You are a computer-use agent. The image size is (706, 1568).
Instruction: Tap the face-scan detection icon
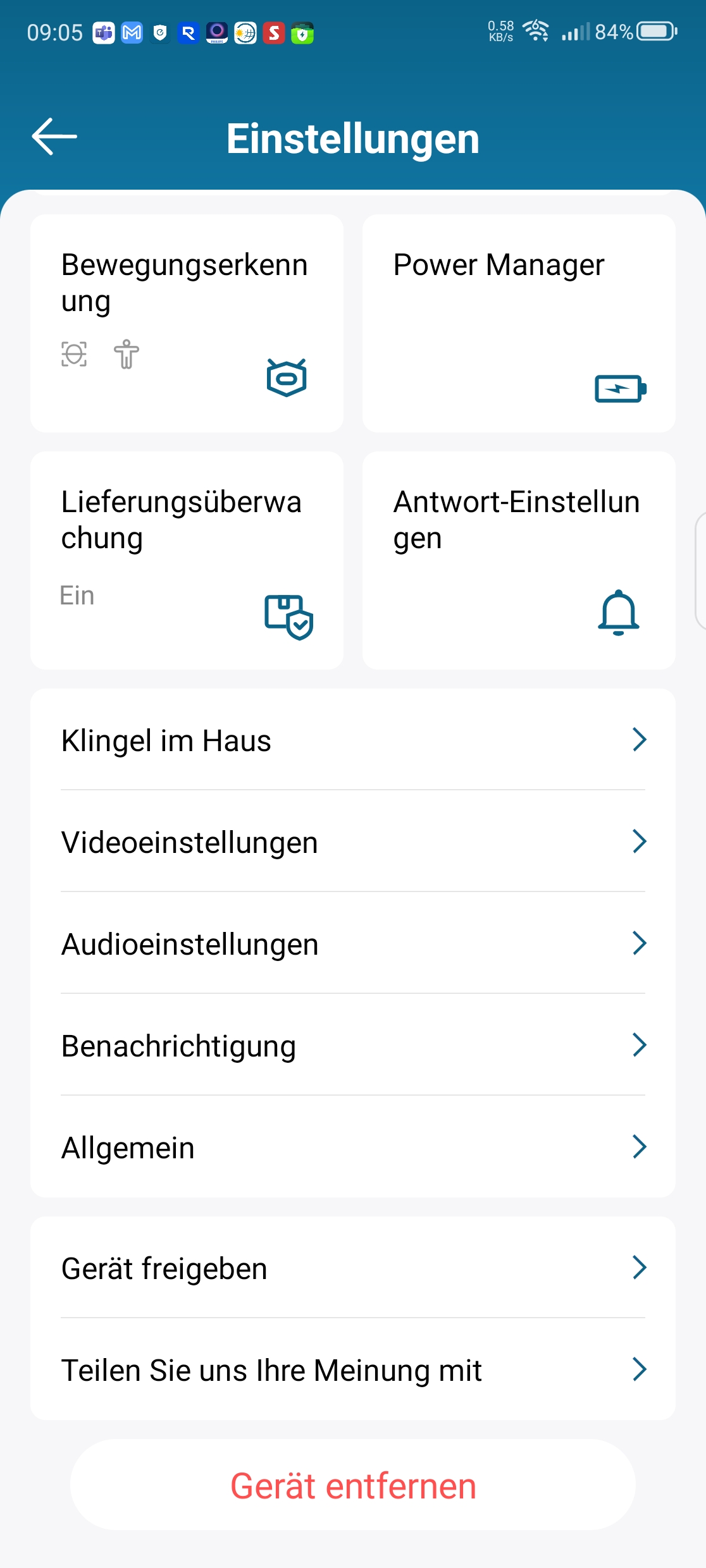(x=74, y=354)
